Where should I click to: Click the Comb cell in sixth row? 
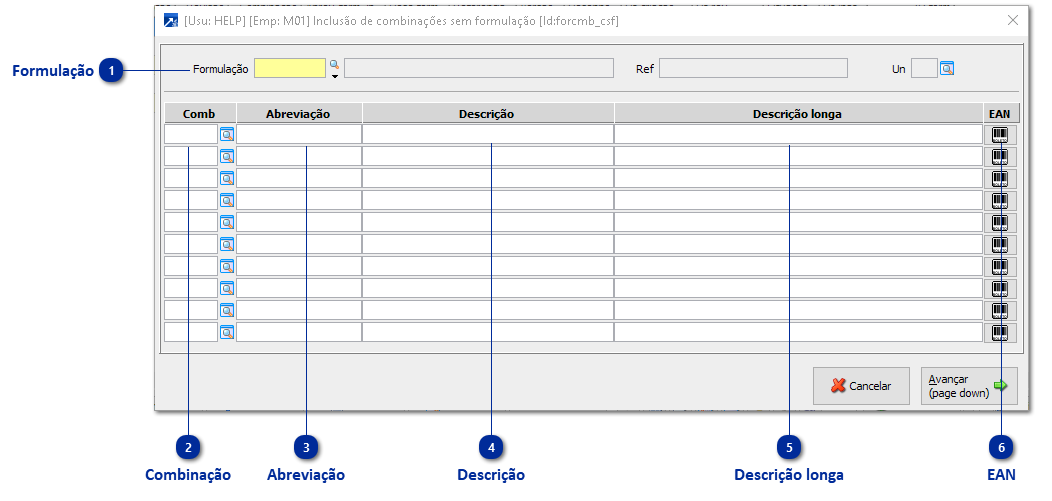(191, 244)
